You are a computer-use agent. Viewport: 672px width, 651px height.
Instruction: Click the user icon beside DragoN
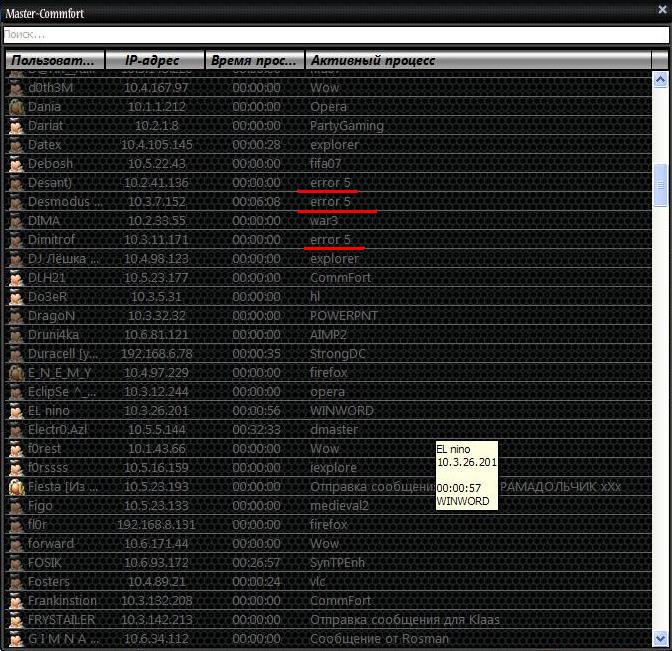pos(16,316)
